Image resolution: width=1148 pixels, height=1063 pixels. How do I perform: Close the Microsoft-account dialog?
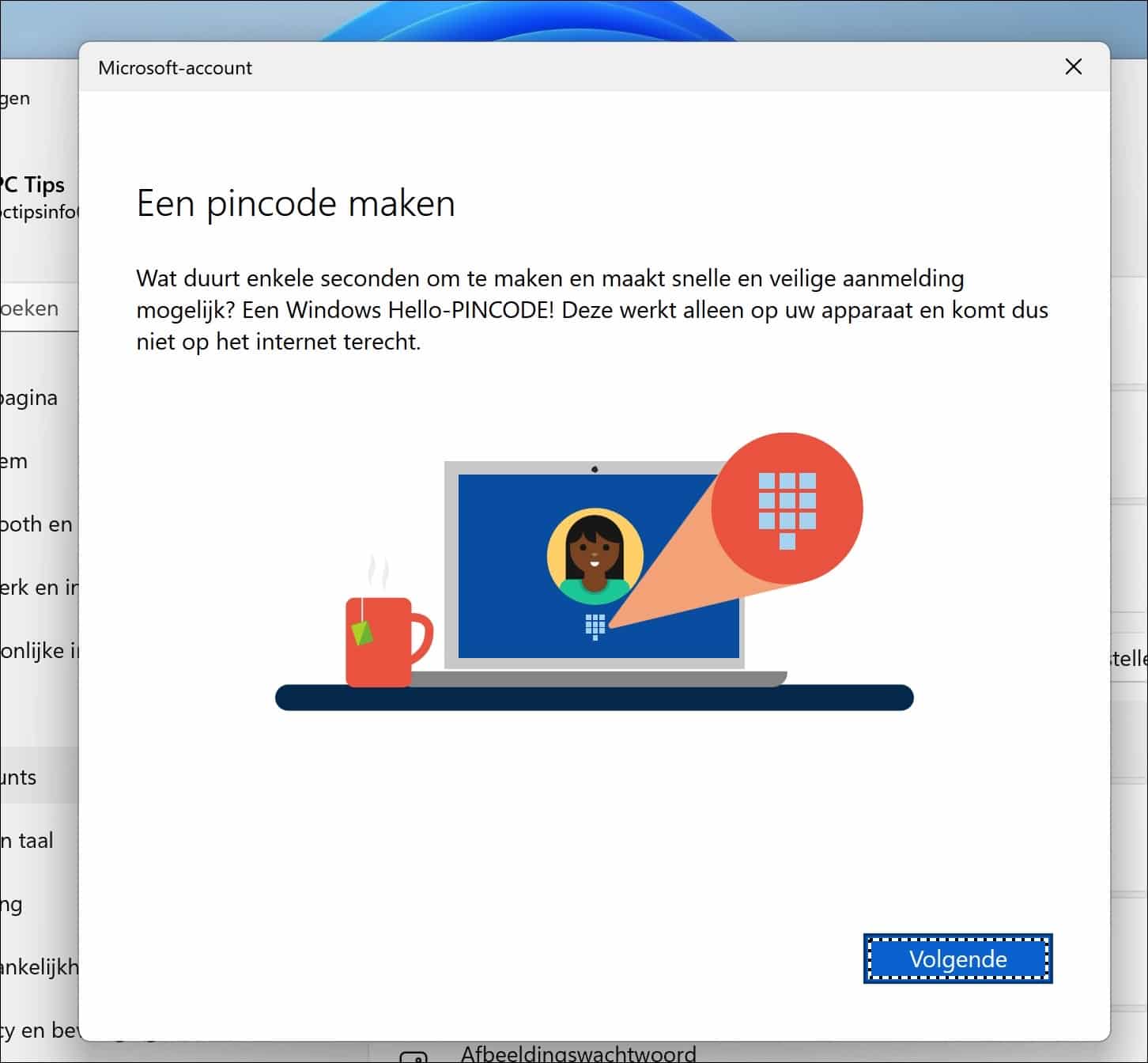(1073, 67)
